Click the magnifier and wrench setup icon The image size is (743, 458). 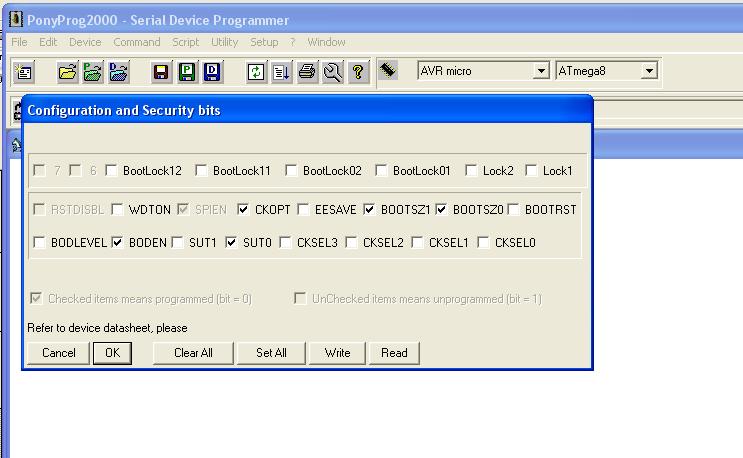[333, 72]
